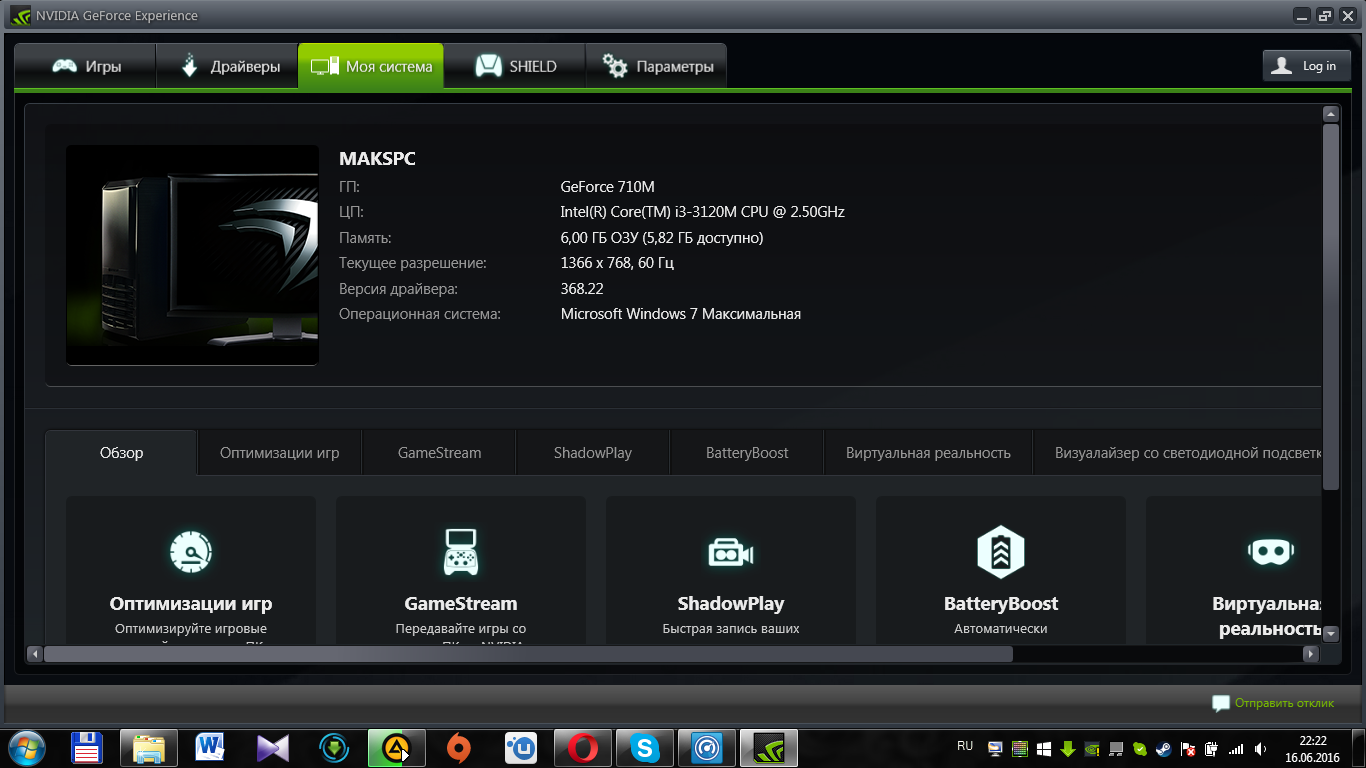Image resolution: width=1366 pixels, height=768 pixels.
Task: Click the network signal bars tray icon
Action: [1237, 748]
